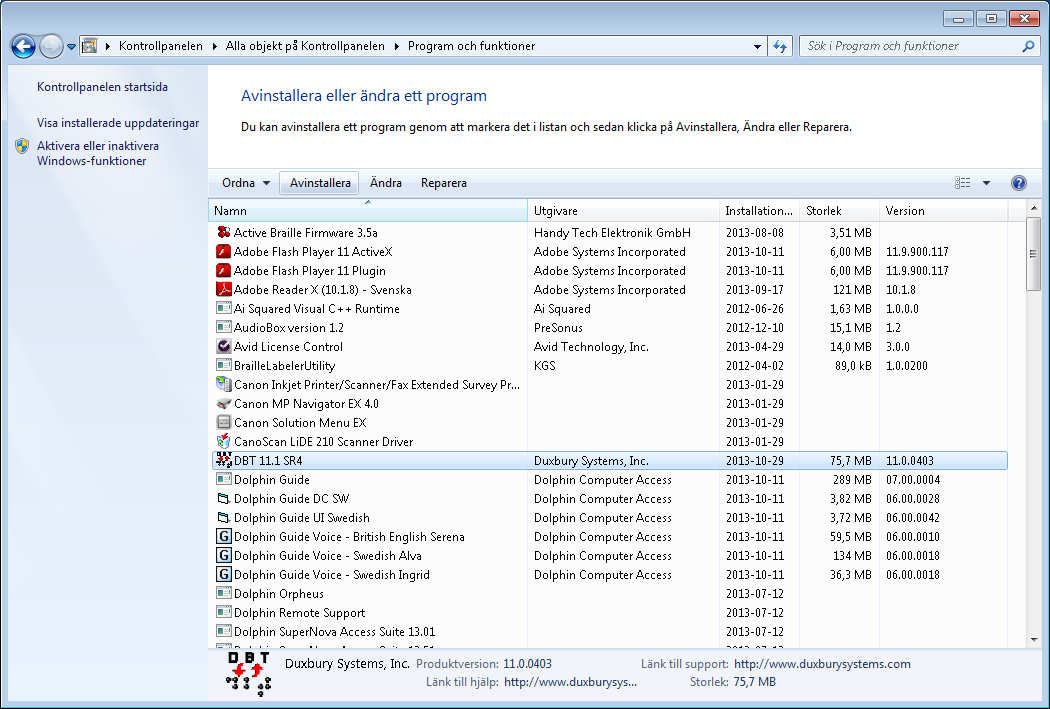Expand the chevron before Kontrollpanelen breadcrumb
This screenshot has width=1050, height=709.
click(x=107, y=46)
